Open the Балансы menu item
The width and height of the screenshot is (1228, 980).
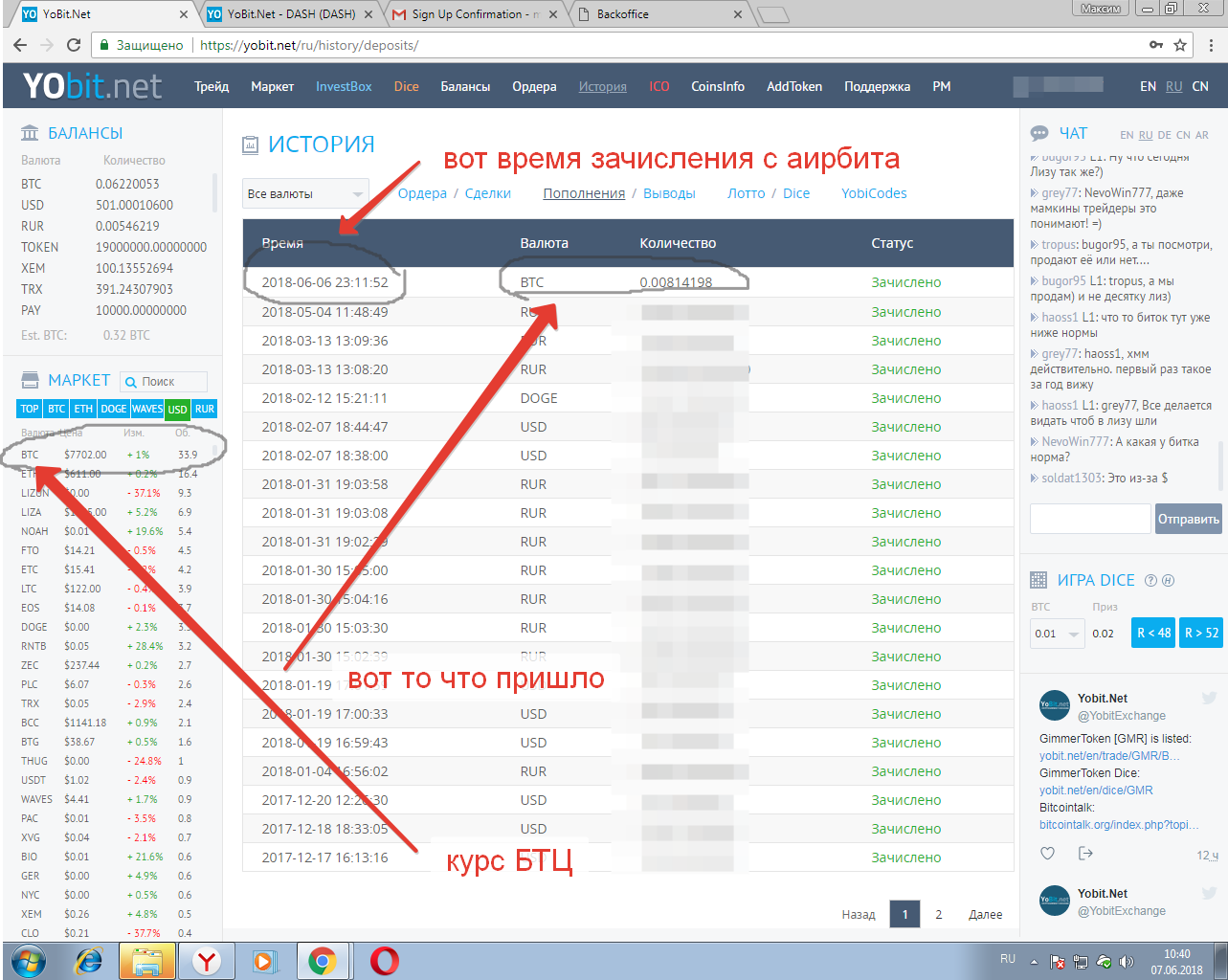[465, 86]
